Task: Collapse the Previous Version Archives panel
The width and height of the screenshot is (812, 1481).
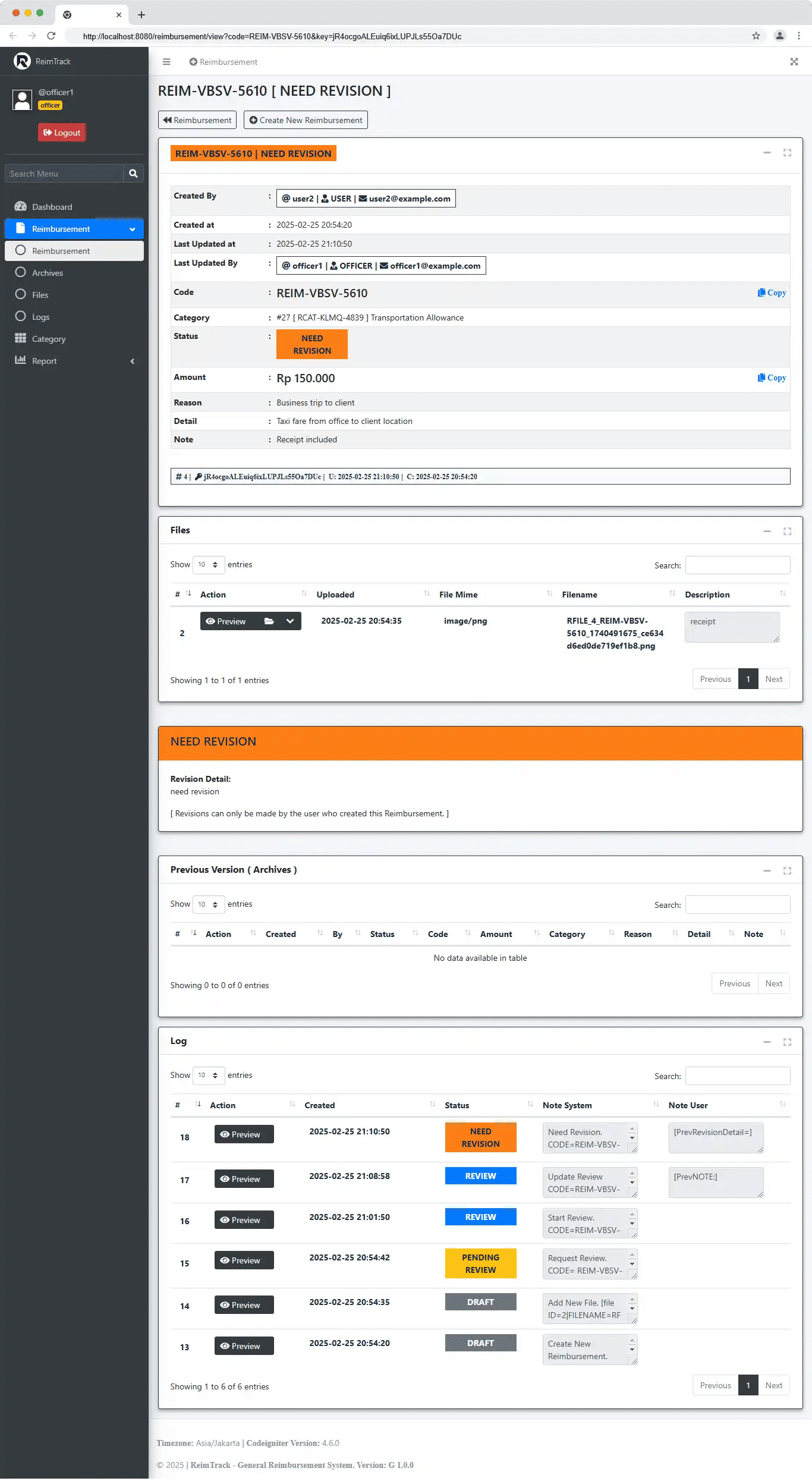Action: tap(767, 871)
